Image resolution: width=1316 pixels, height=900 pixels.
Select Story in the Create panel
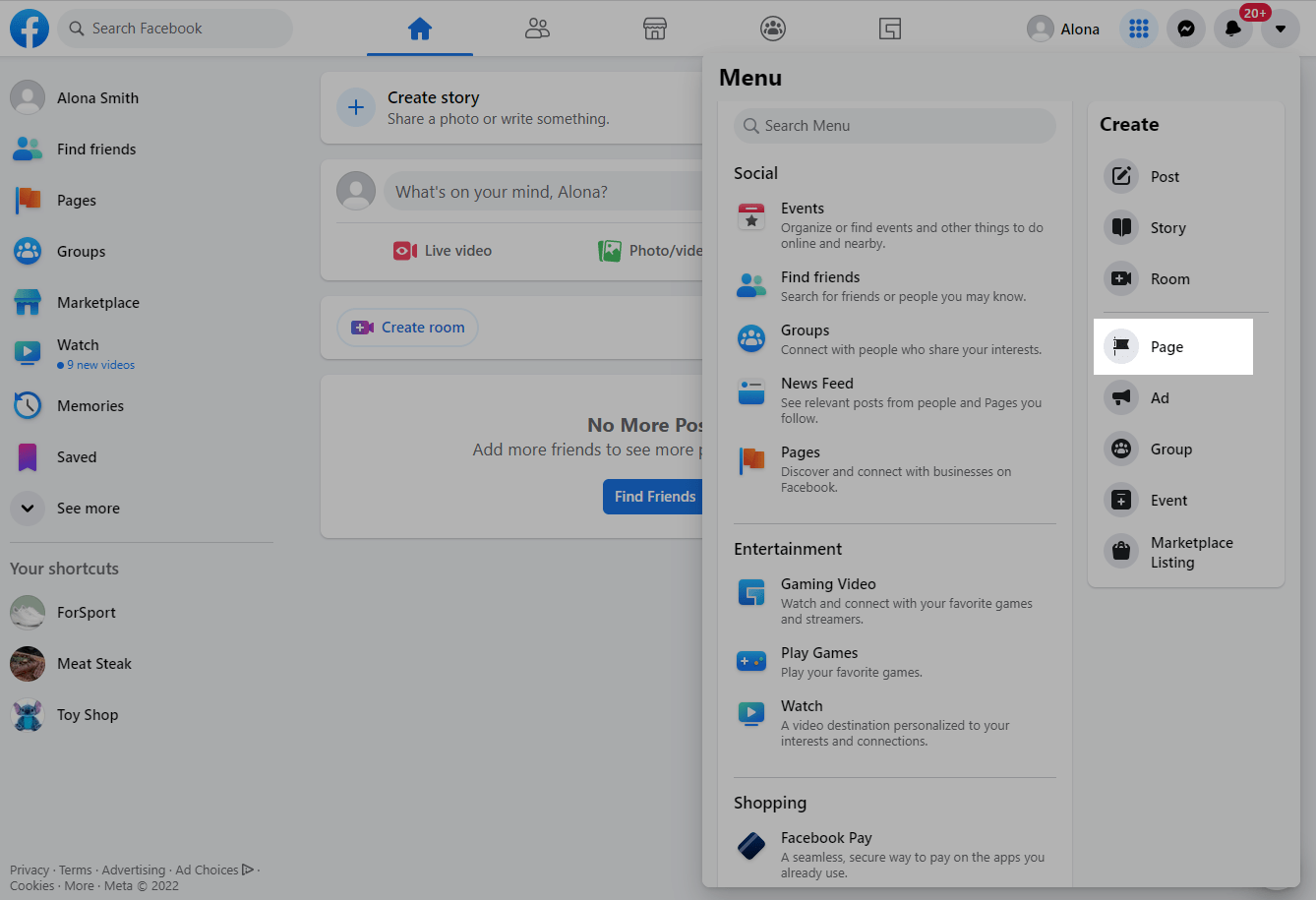coord(1167,228)
